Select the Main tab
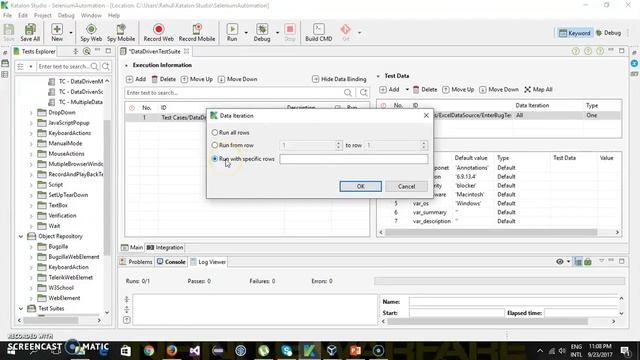The image size is (640, 360). point(132,247)
